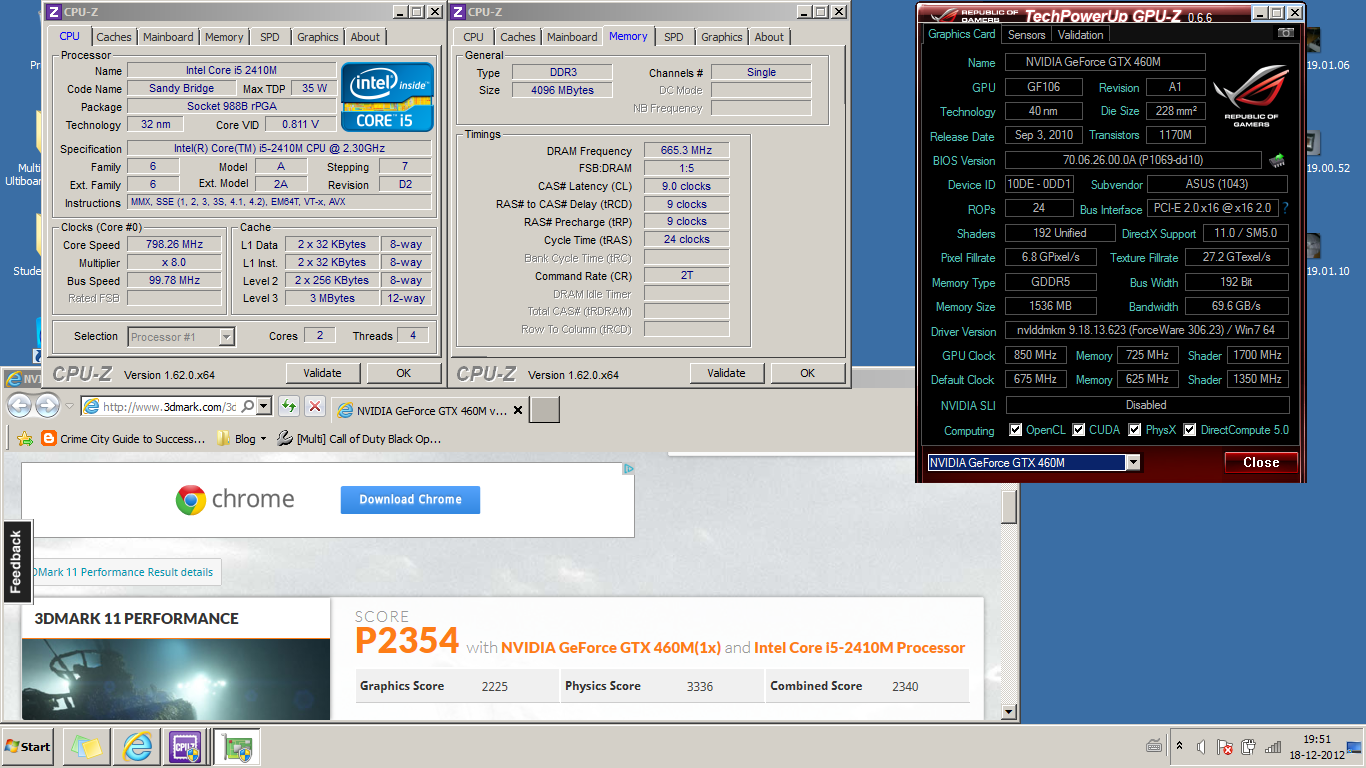Viewport: 1366px width, 768px height.
Task: Click the Feedback side tab
Action: click(x=16, y=561)
